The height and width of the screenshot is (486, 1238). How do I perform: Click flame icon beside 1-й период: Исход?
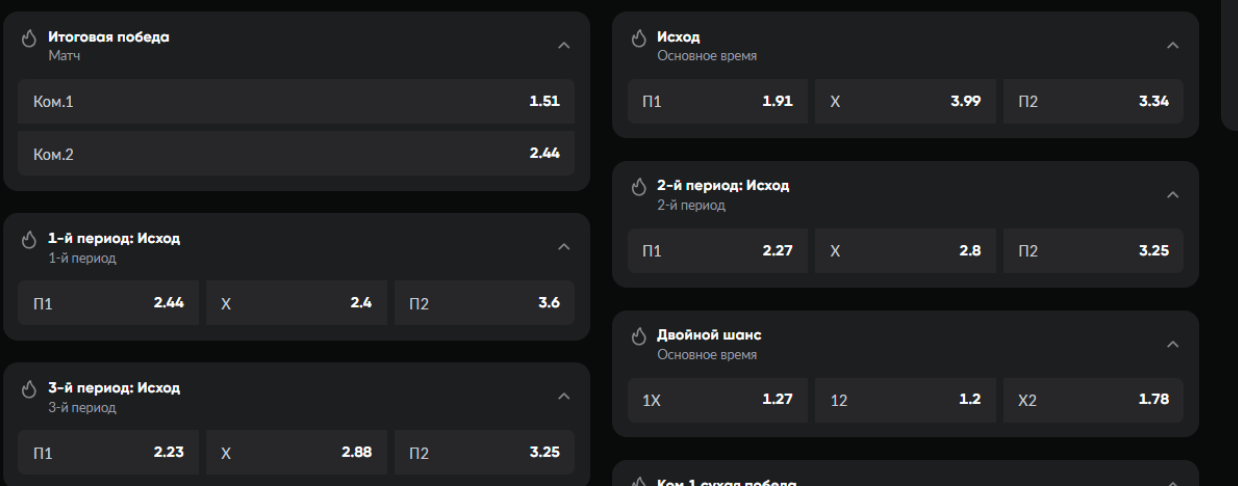29,240
